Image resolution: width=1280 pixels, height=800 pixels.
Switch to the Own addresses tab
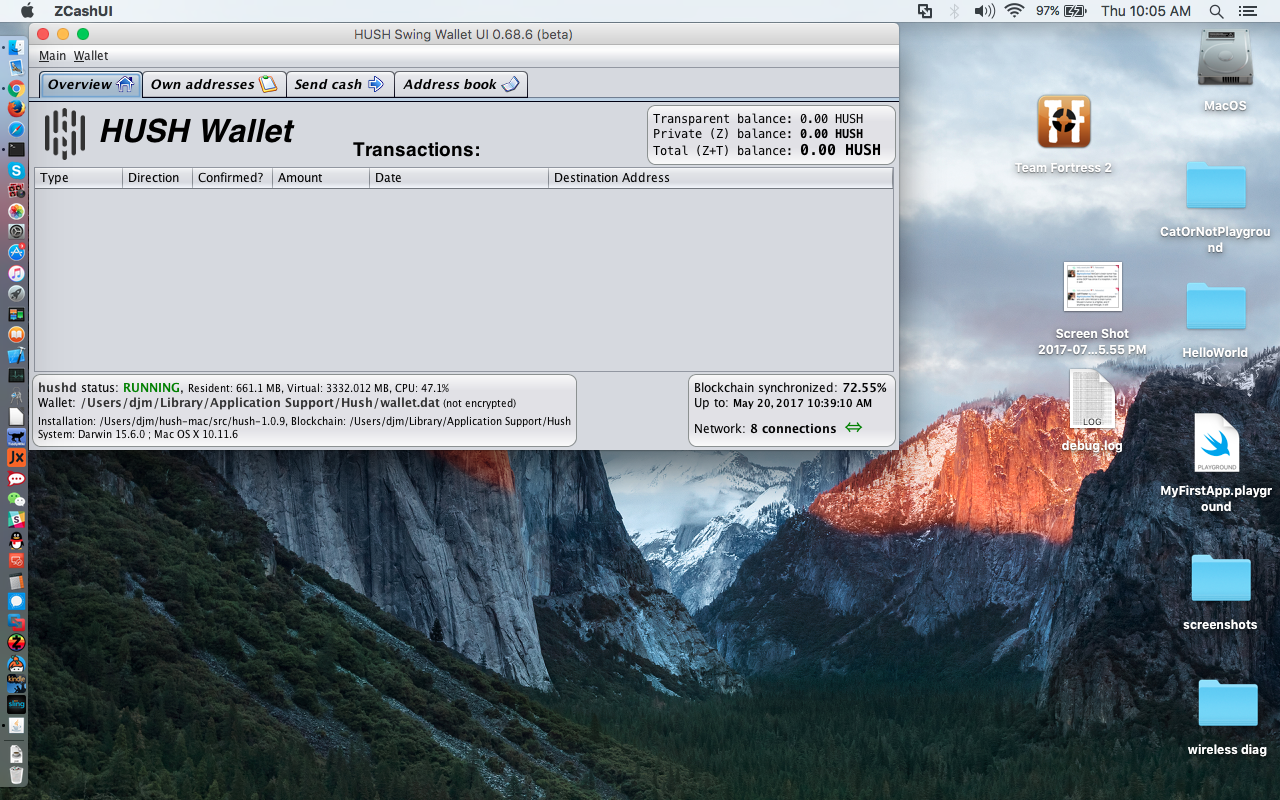point(214,84)
